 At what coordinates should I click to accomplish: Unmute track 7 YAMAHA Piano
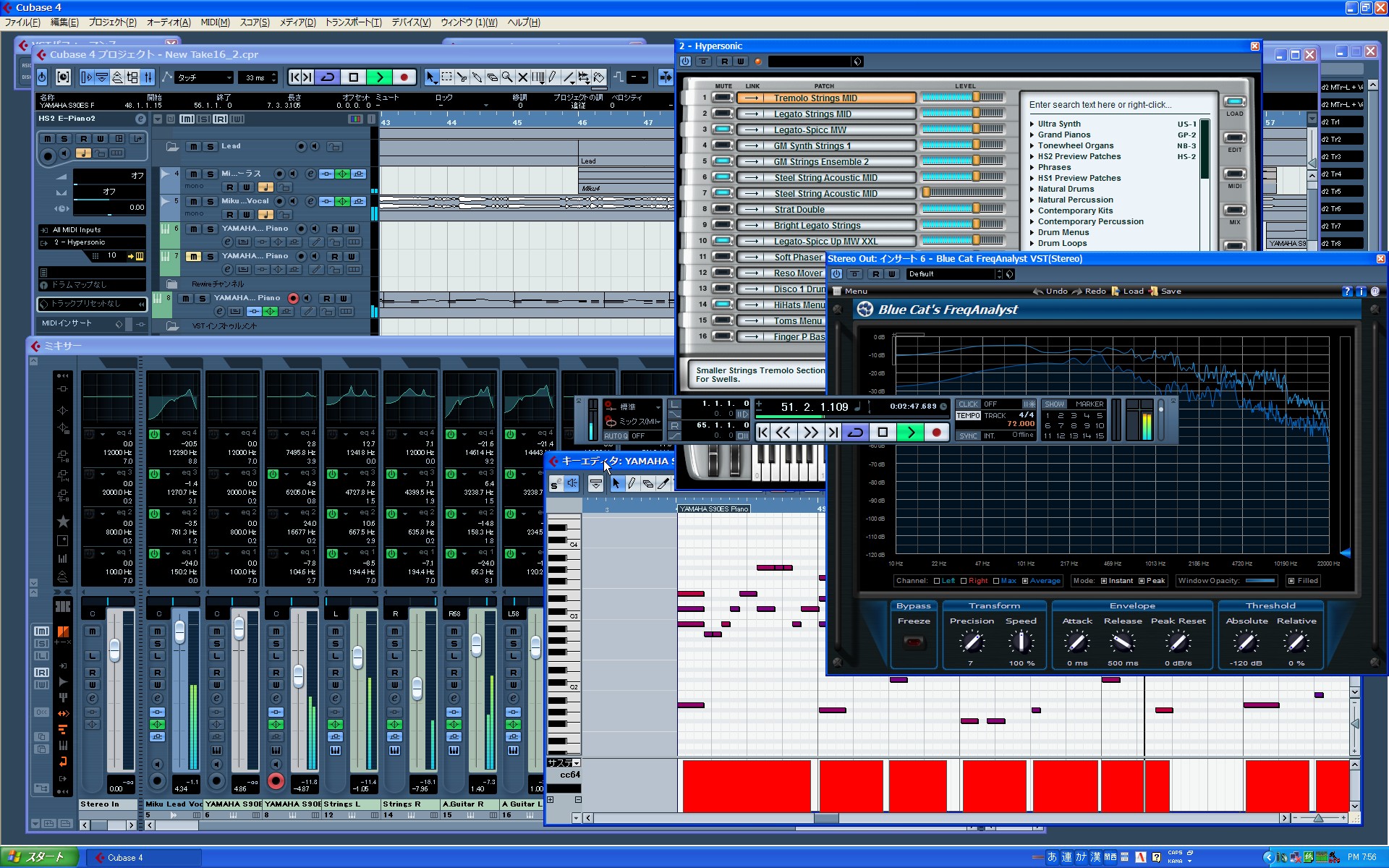coord(193,256)
